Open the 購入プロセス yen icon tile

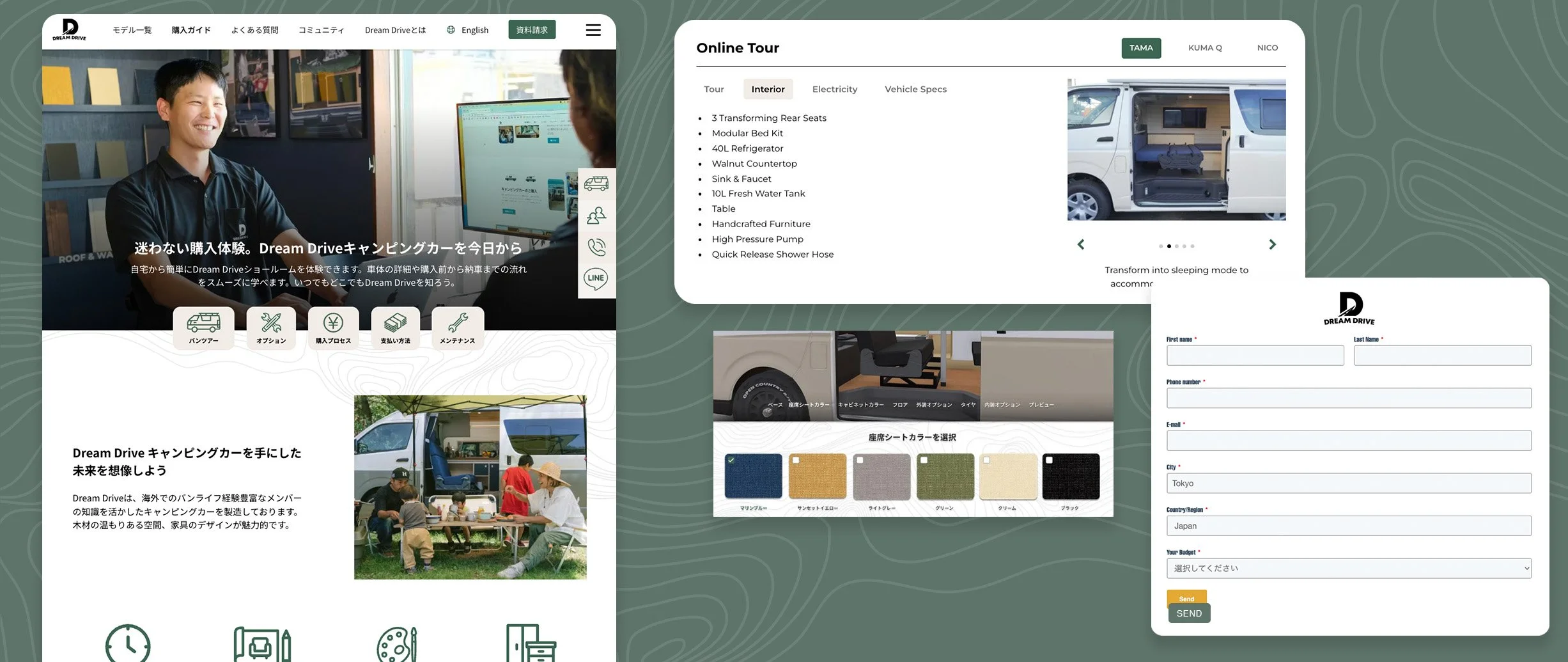click(x=333, y=328)
